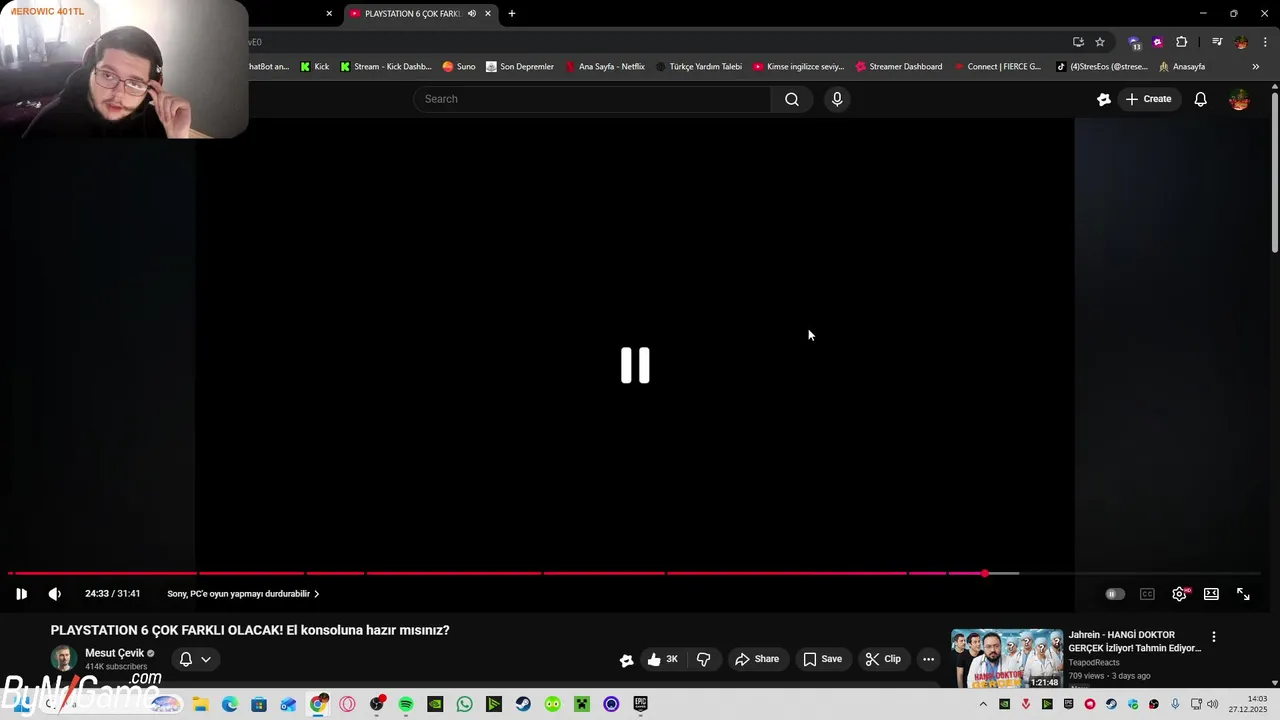Dislike the video with thumbs down
The width and height of the screenshot is (1280, 720).
pyautogui.click(x=704, y=659)
